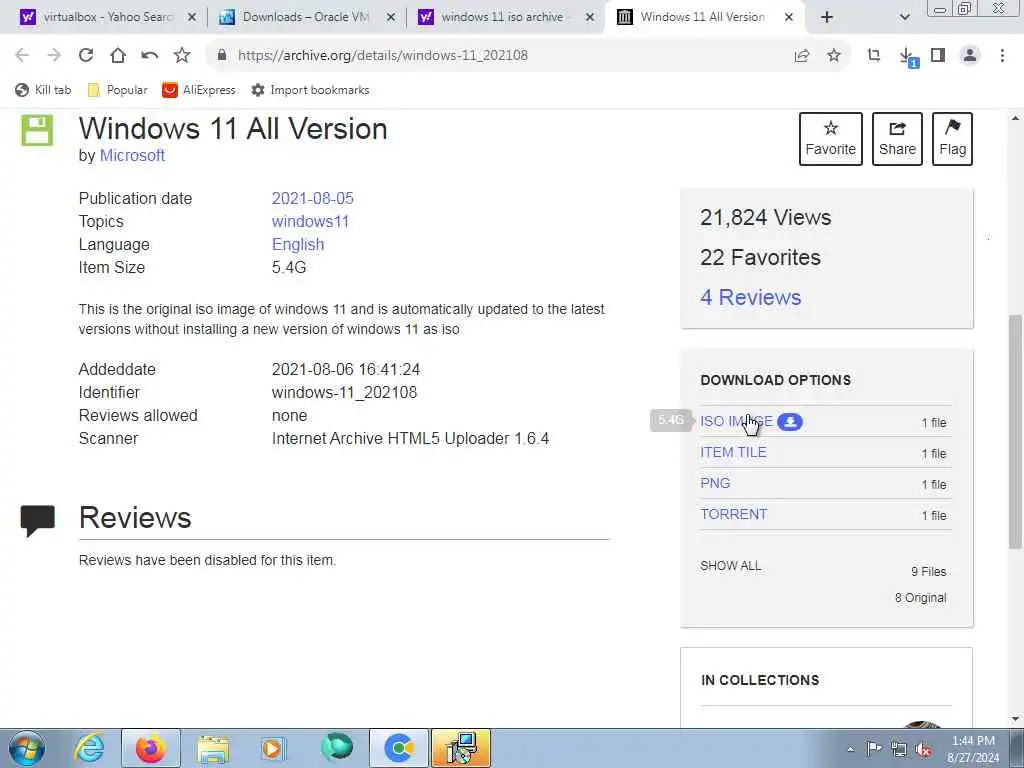Click the 9 Files count text

click(x=929, y=571)
